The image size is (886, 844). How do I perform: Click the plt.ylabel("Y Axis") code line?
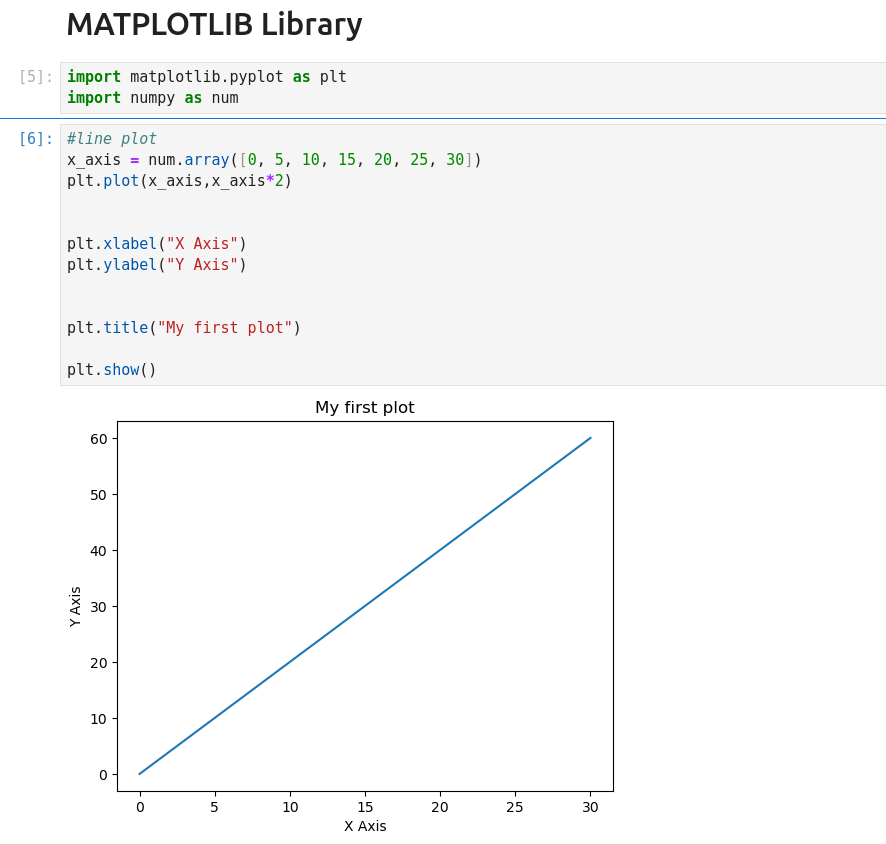click(x=156, y=265)
